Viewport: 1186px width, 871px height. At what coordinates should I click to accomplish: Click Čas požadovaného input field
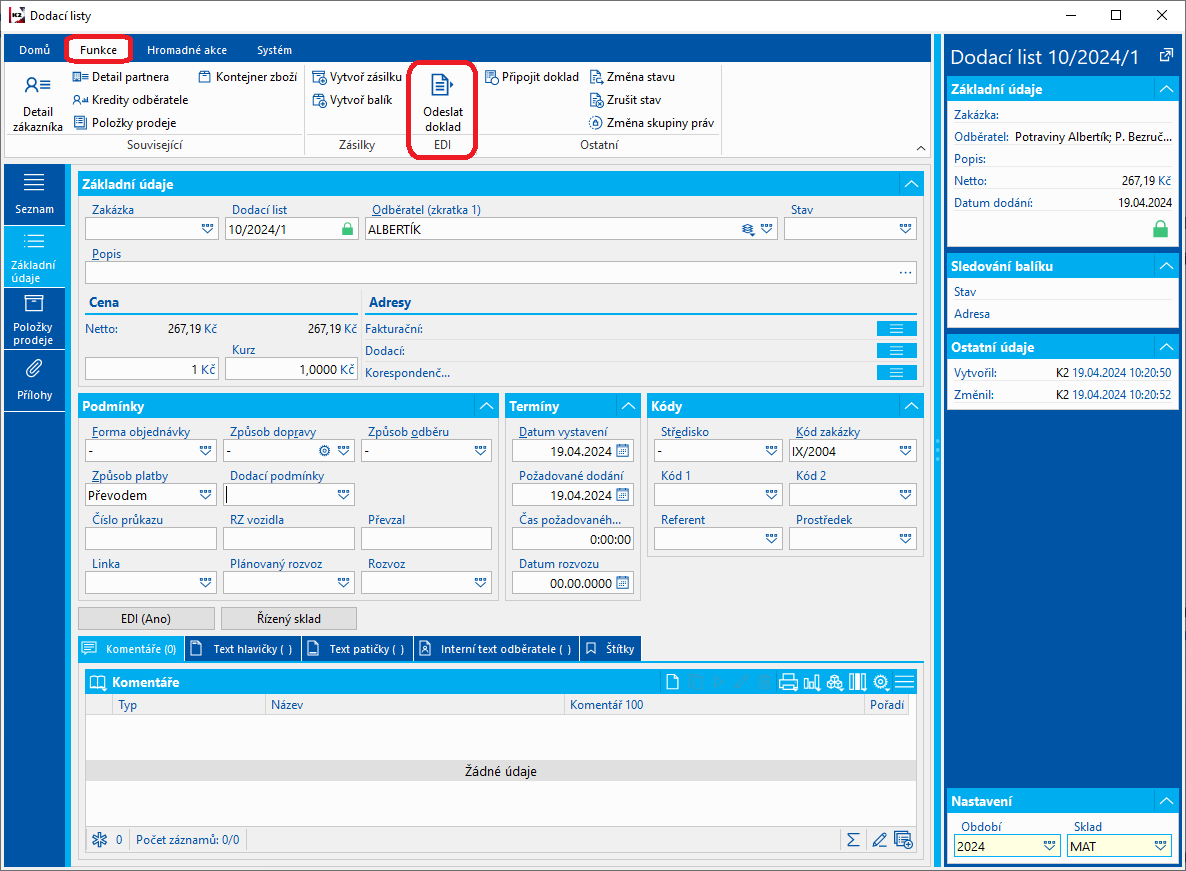(573, 539)
